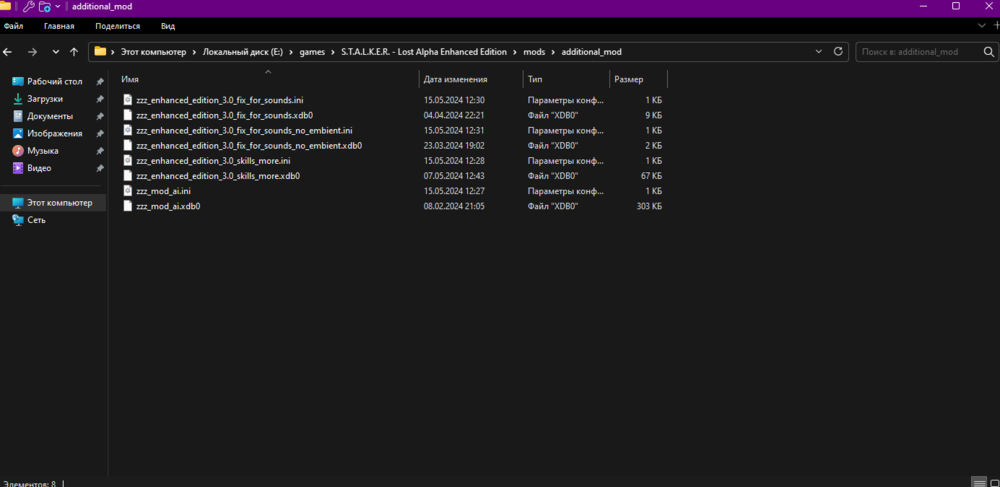Open the Файл menu
Image resolution: width=1000 pixels, height=487 pixels.
14,26
